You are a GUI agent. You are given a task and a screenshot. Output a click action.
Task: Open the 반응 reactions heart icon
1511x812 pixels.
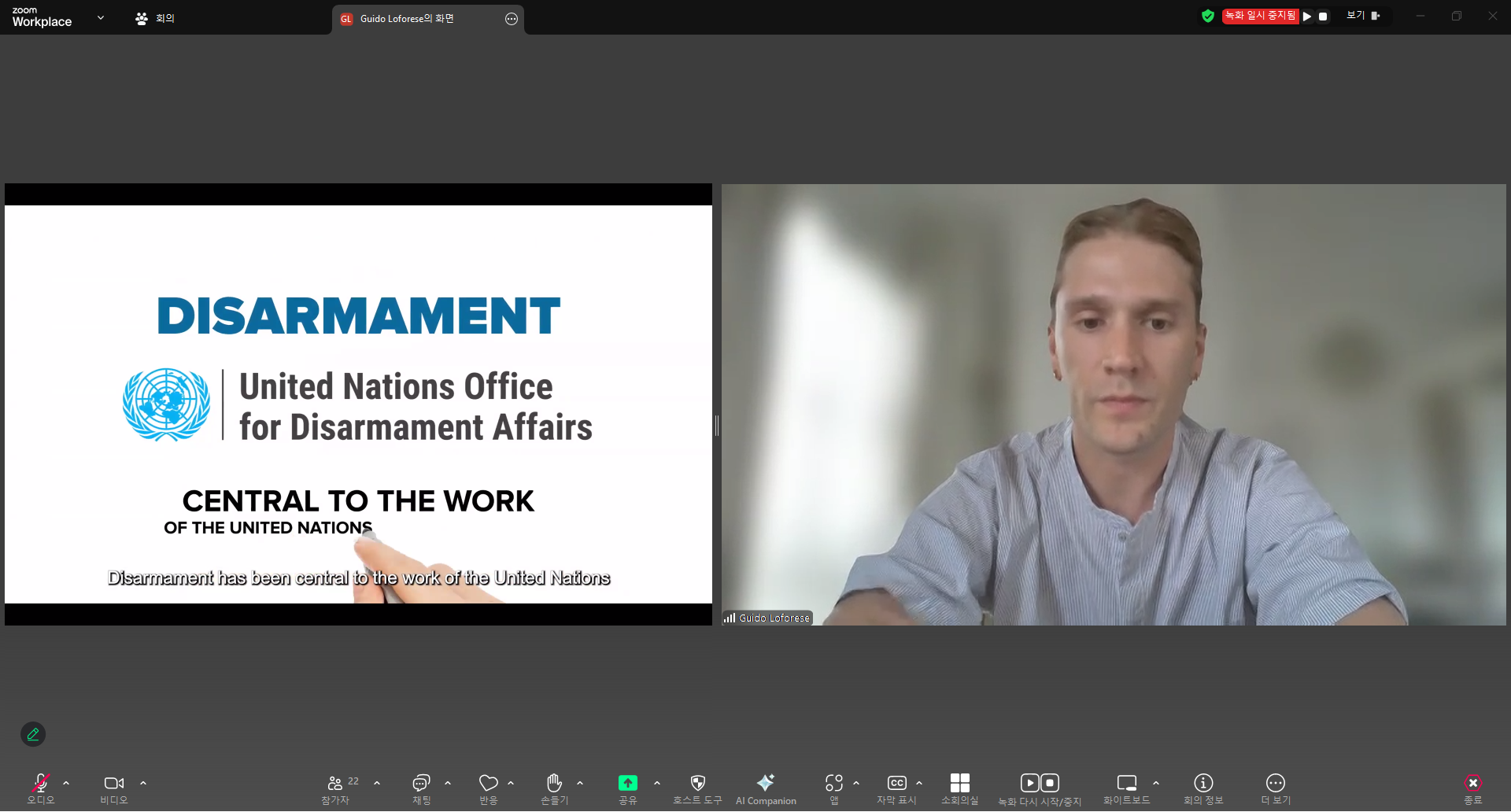pos(489,788)
